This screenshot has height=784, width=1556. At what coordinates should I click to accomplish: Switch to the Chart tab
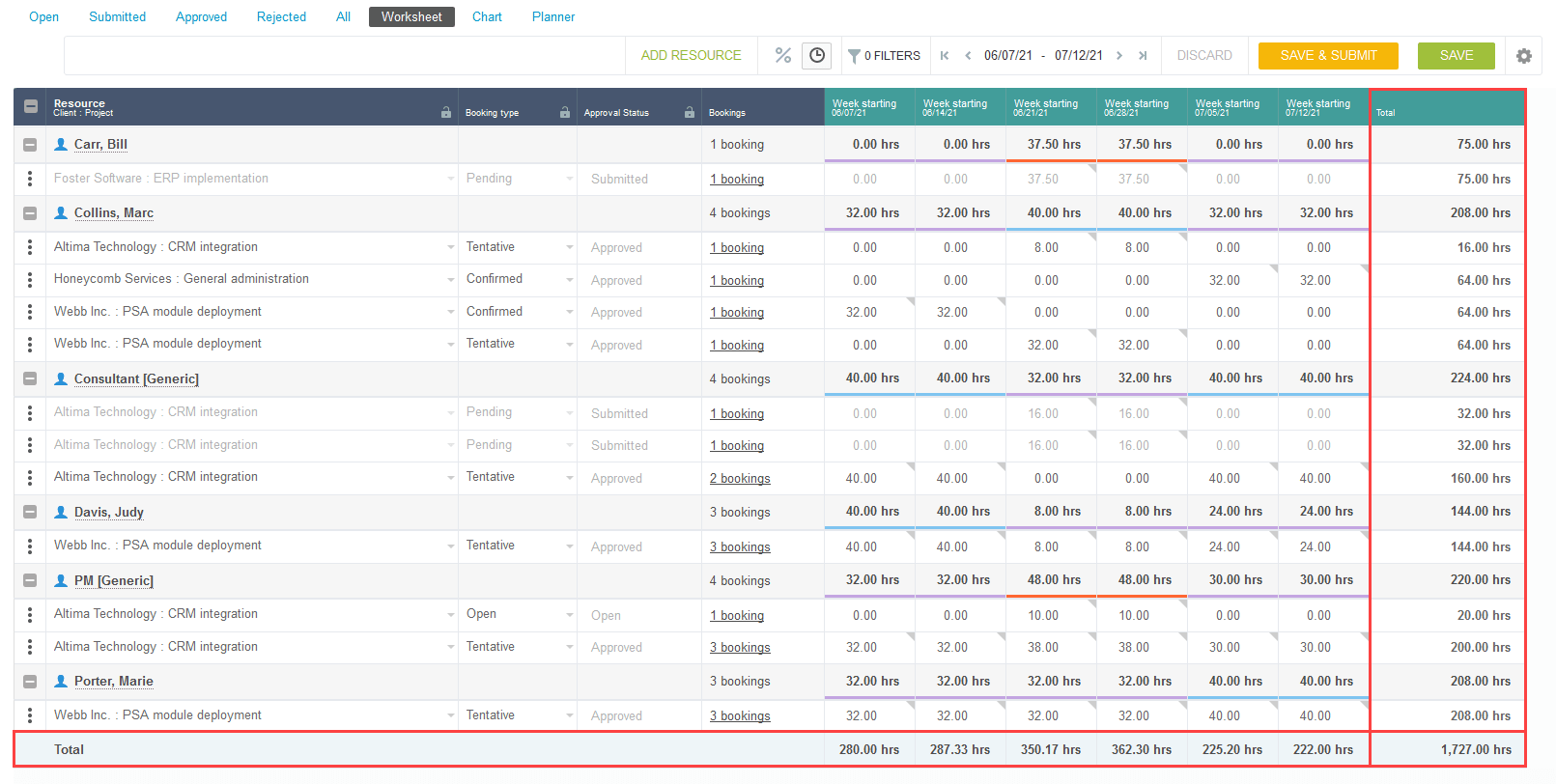(x=487, y=16)
